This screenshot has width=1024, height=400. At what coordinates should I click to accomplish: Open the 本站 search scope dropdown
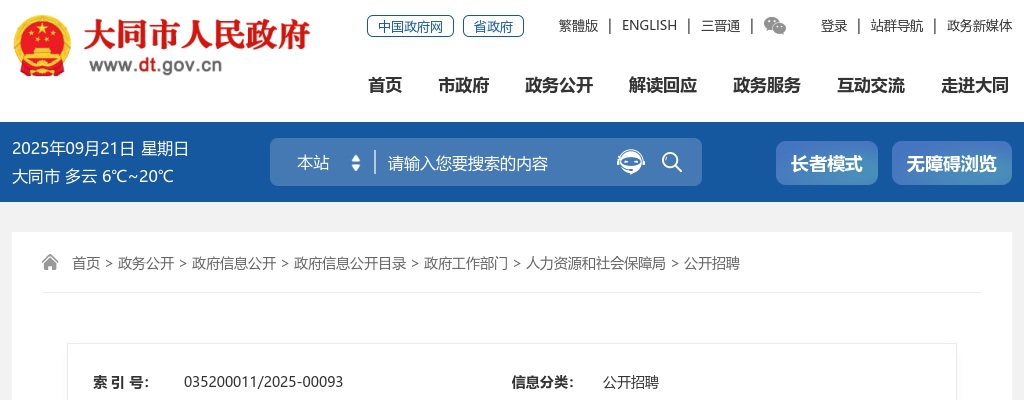tap(328, 163)
